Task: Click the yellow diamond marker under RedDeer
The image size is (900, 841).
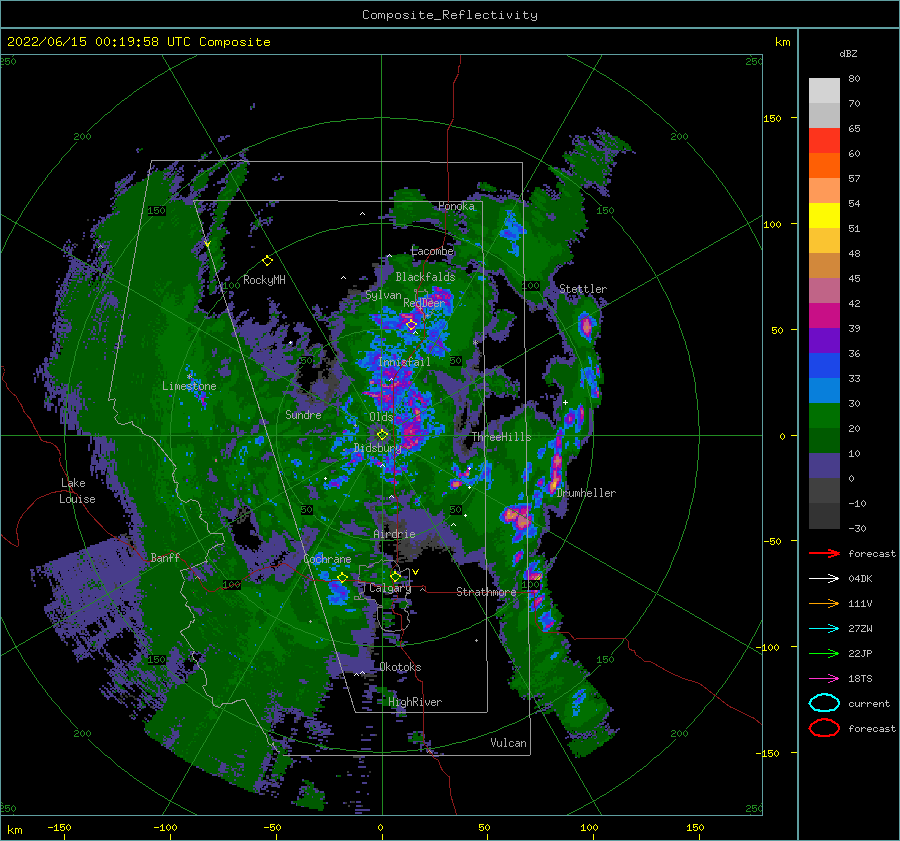Action: click(x=411, y=325)
